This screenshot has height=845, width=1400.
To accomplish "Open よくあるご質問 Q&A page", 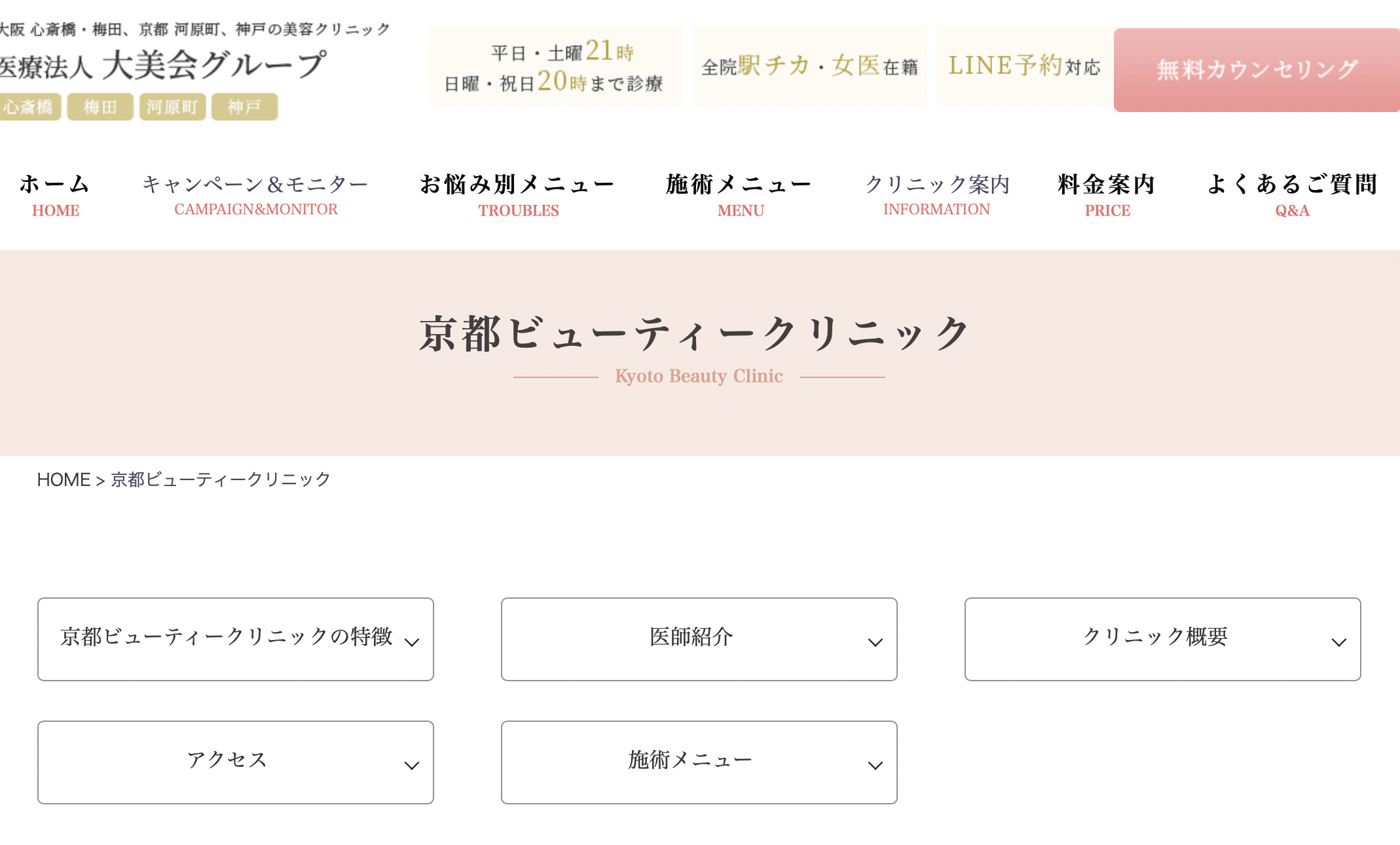I will coord(1292,194).
